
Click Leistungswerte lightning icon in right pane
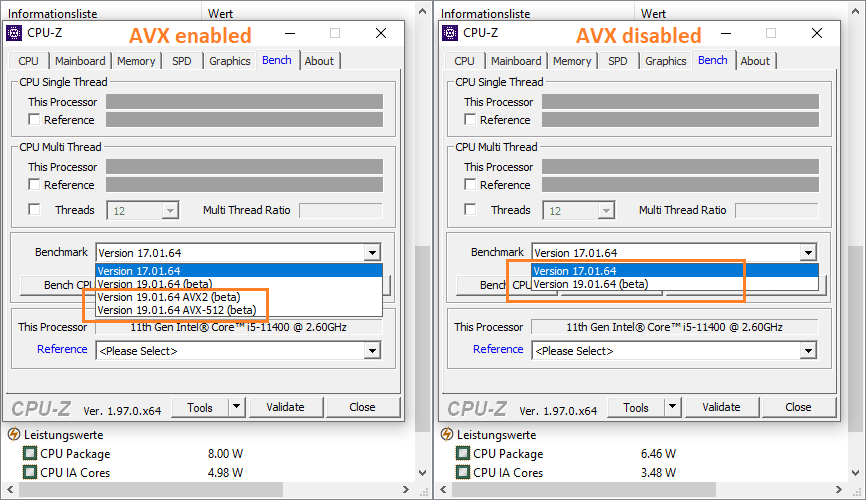pos(447,435)
